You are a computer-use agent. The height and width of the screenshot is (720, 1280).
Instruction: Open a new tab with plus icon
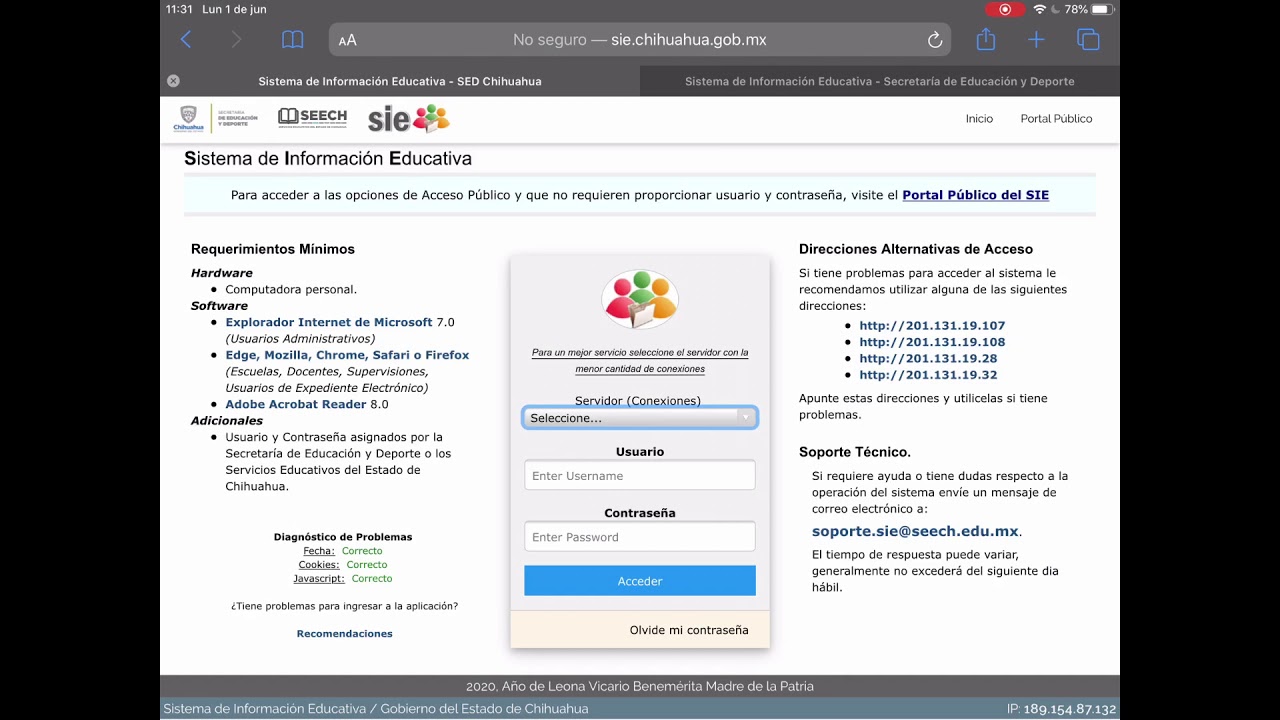click(x=1036, y=40)
